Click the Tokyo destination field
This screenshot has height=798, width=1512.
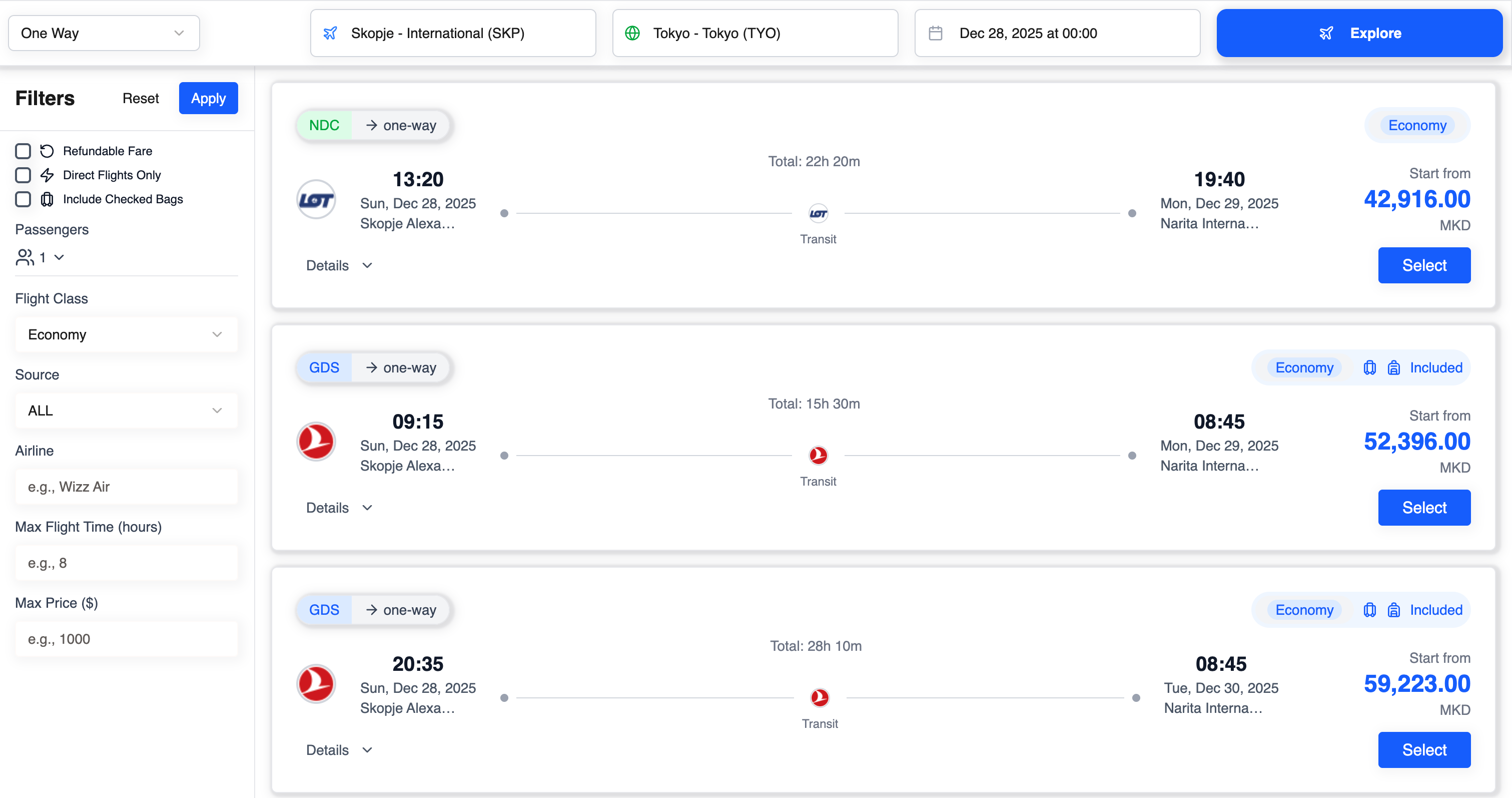point(755,33)
